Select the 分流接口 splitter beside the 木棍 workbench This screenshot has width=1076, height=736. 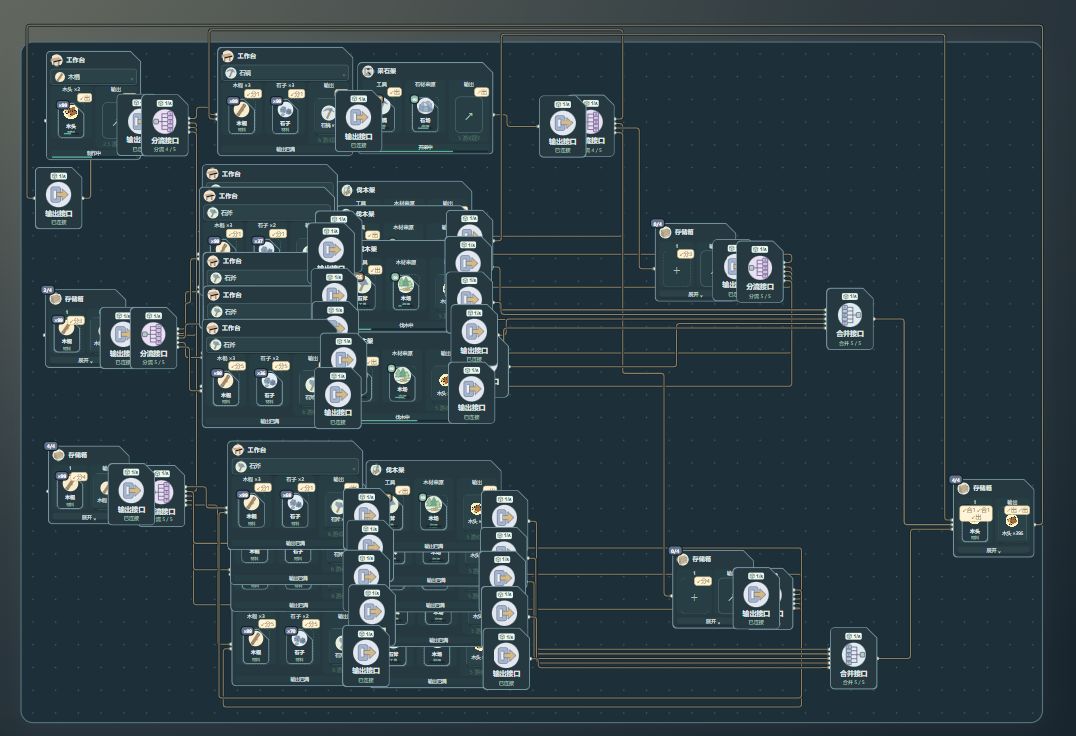pos(165,125)
